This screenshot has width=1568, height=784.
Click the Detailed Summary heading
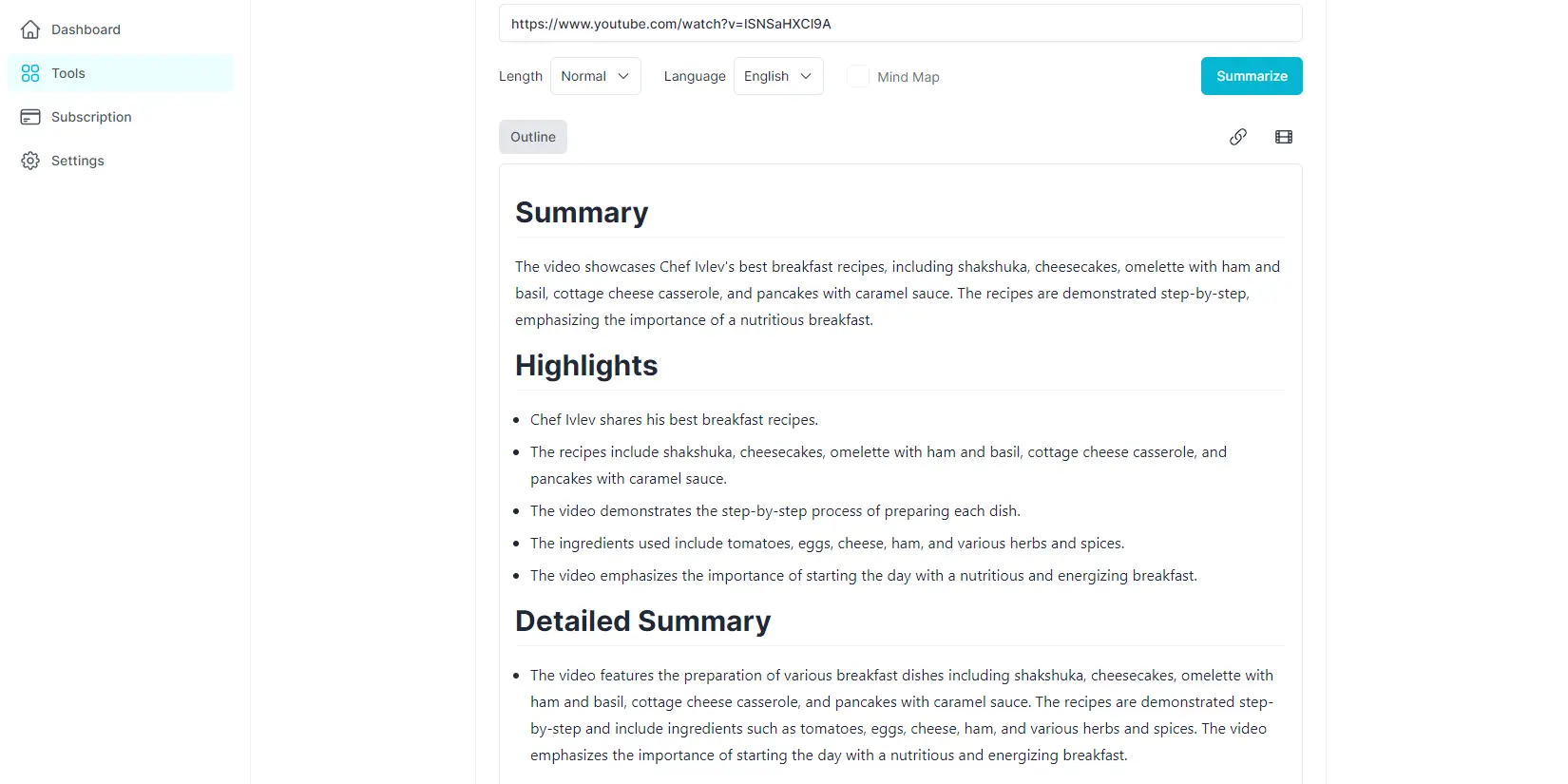coord(642,621)
